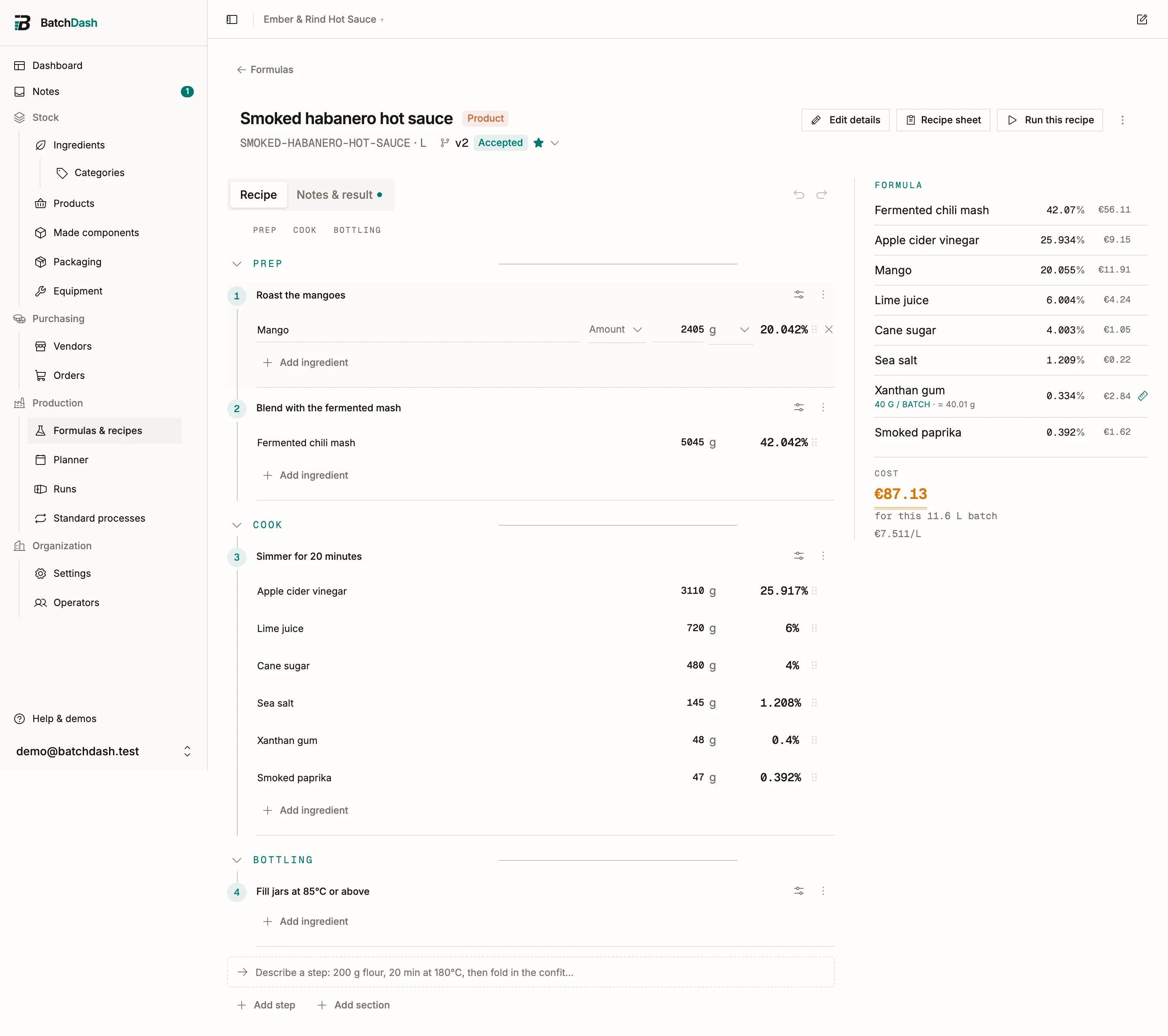The width and height of the screenshot is (1168, 1036).
Task: Click the drag handle on Fermented chili mash row
Action: (x=814, y=442)
